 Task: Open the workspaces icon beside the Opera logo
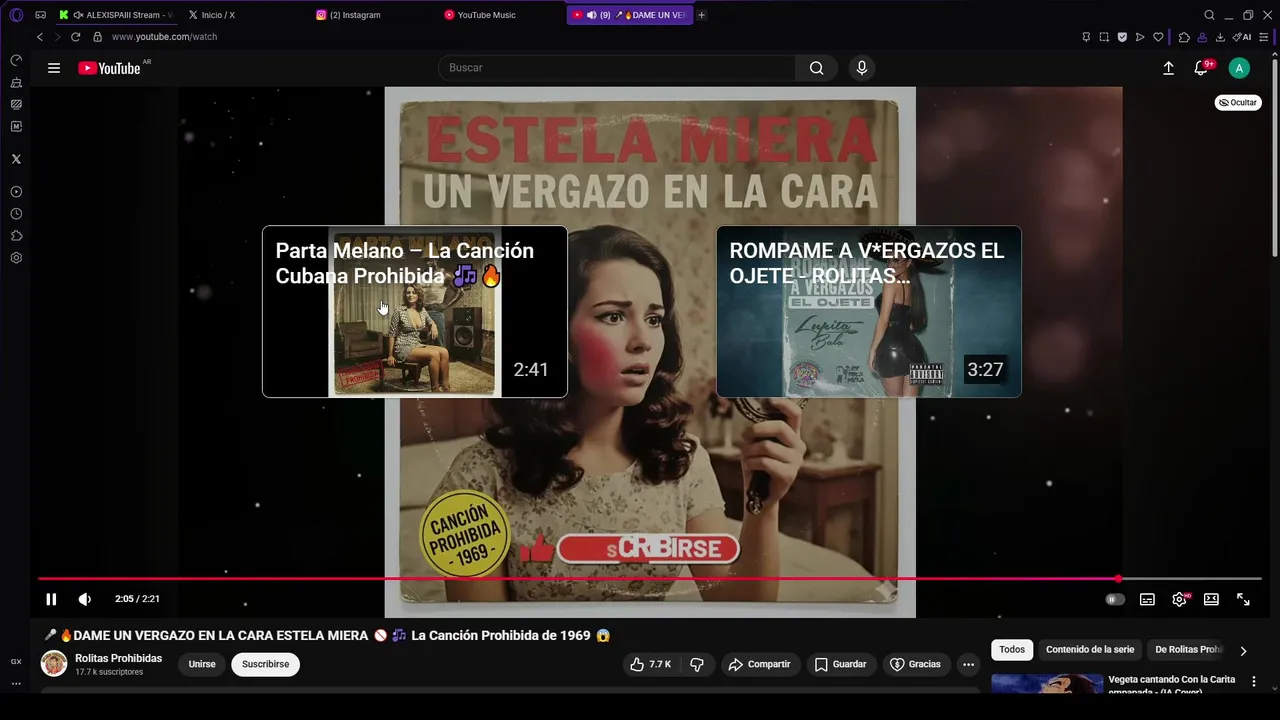pos(40,15)
